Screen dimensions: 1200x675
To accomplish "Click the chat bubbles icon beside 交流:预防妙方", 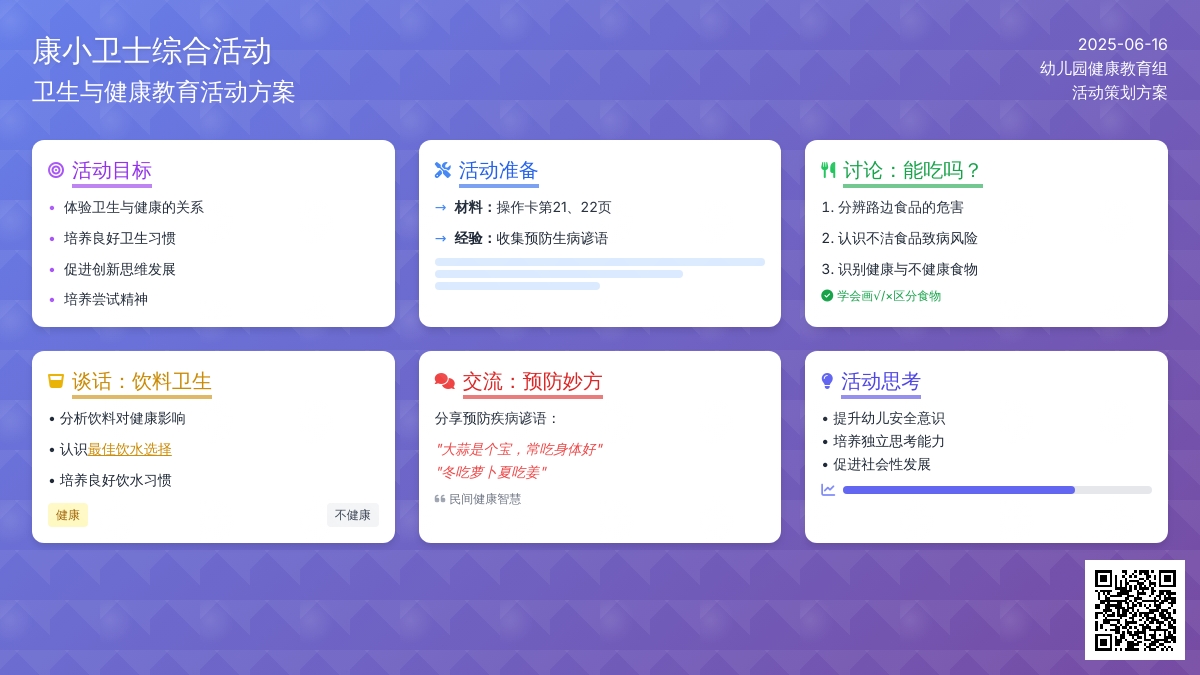I will point(445,381).
